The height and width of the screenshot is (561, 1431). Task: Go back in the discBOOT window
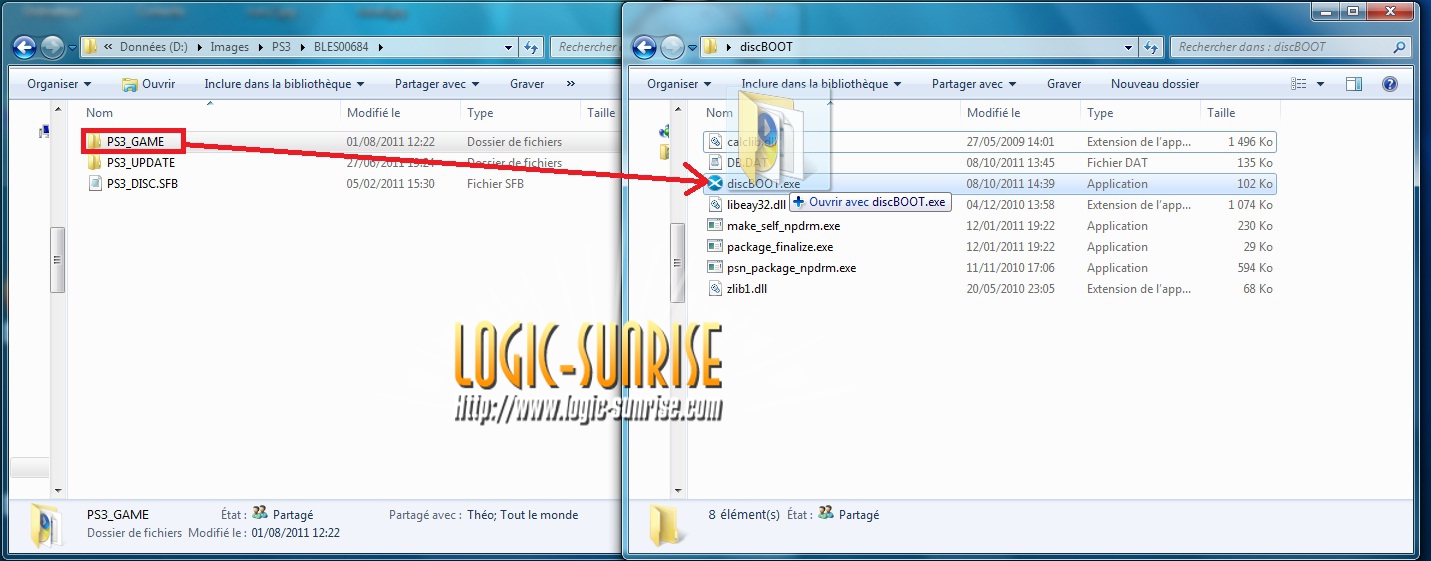pyautogui.click(x=645, y=46)
